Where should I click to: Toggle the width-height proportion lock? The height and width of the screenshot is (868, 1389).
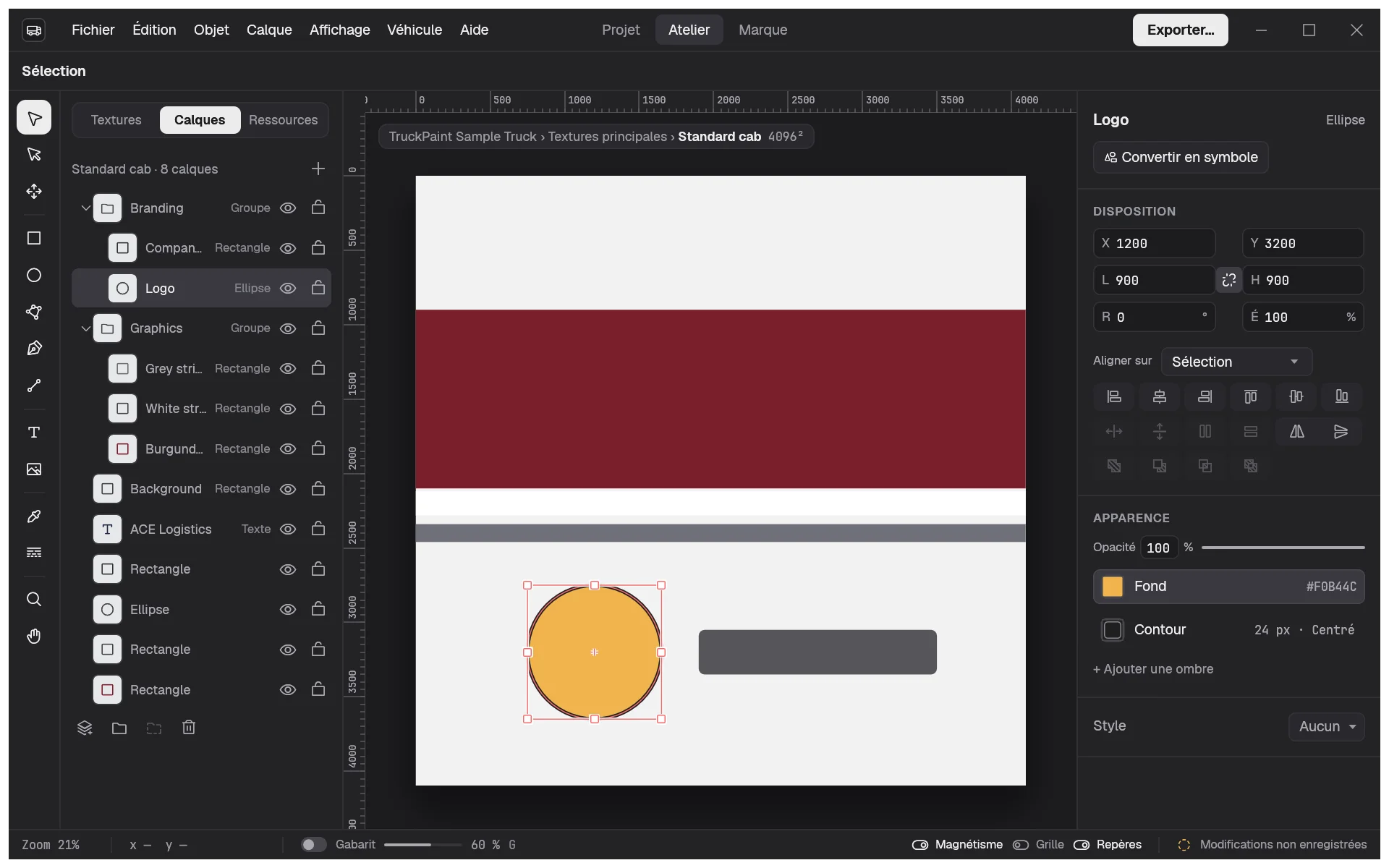(1229, 280)
